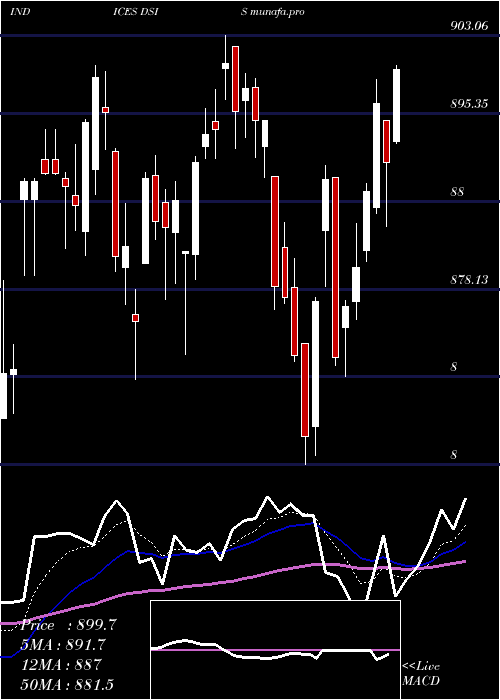Click the '12MA : 887' readout
The height and width of the screenshot is (700, 500).
point(62,664)
